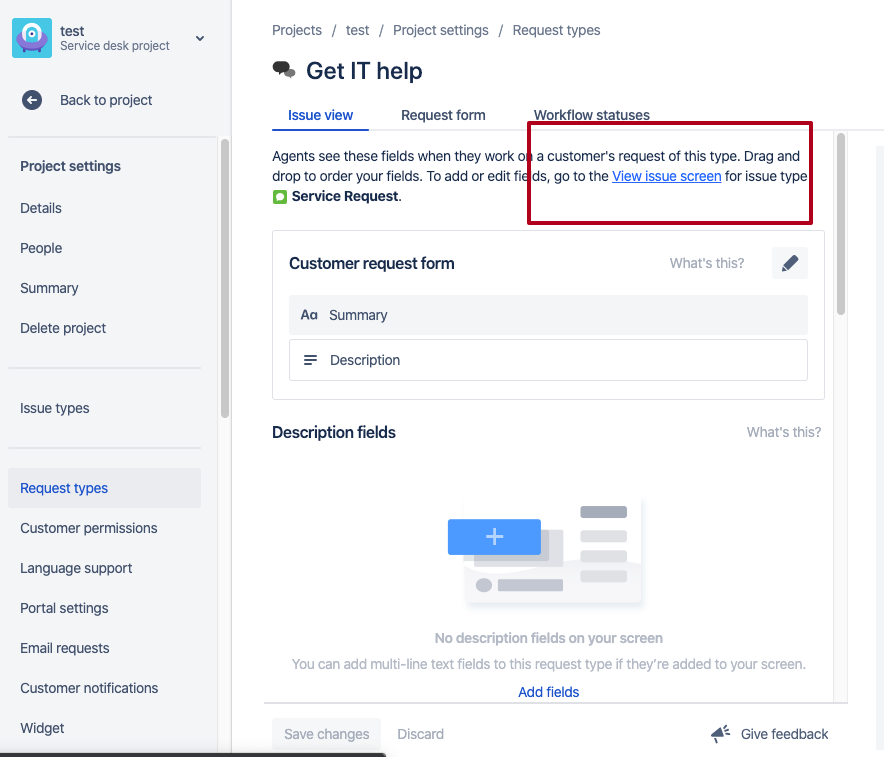Click the Service Request issue type icon
The height and width of the screenshot is (757, 884).
pos(280,197)
